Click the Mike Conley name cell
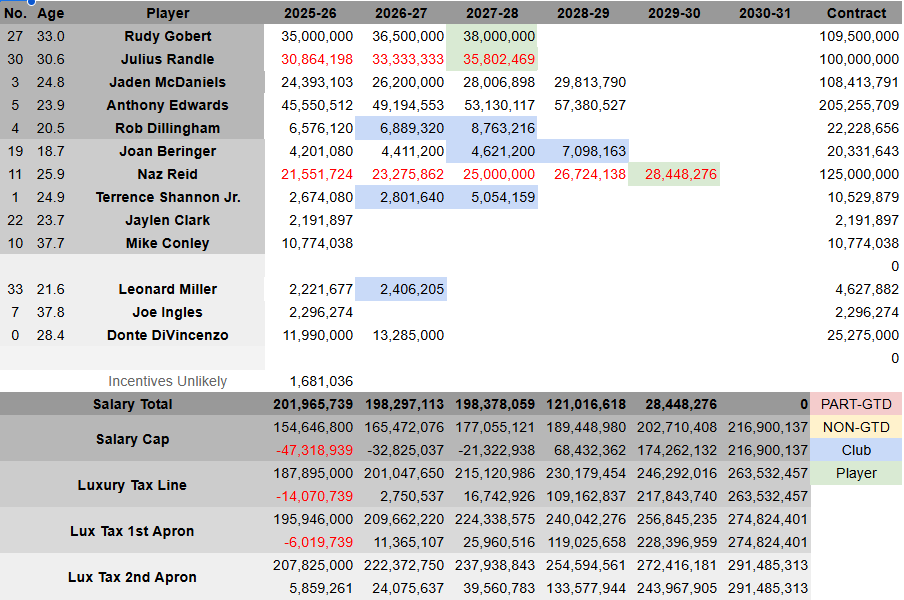904x600 pixels. (x=168, y=243)
